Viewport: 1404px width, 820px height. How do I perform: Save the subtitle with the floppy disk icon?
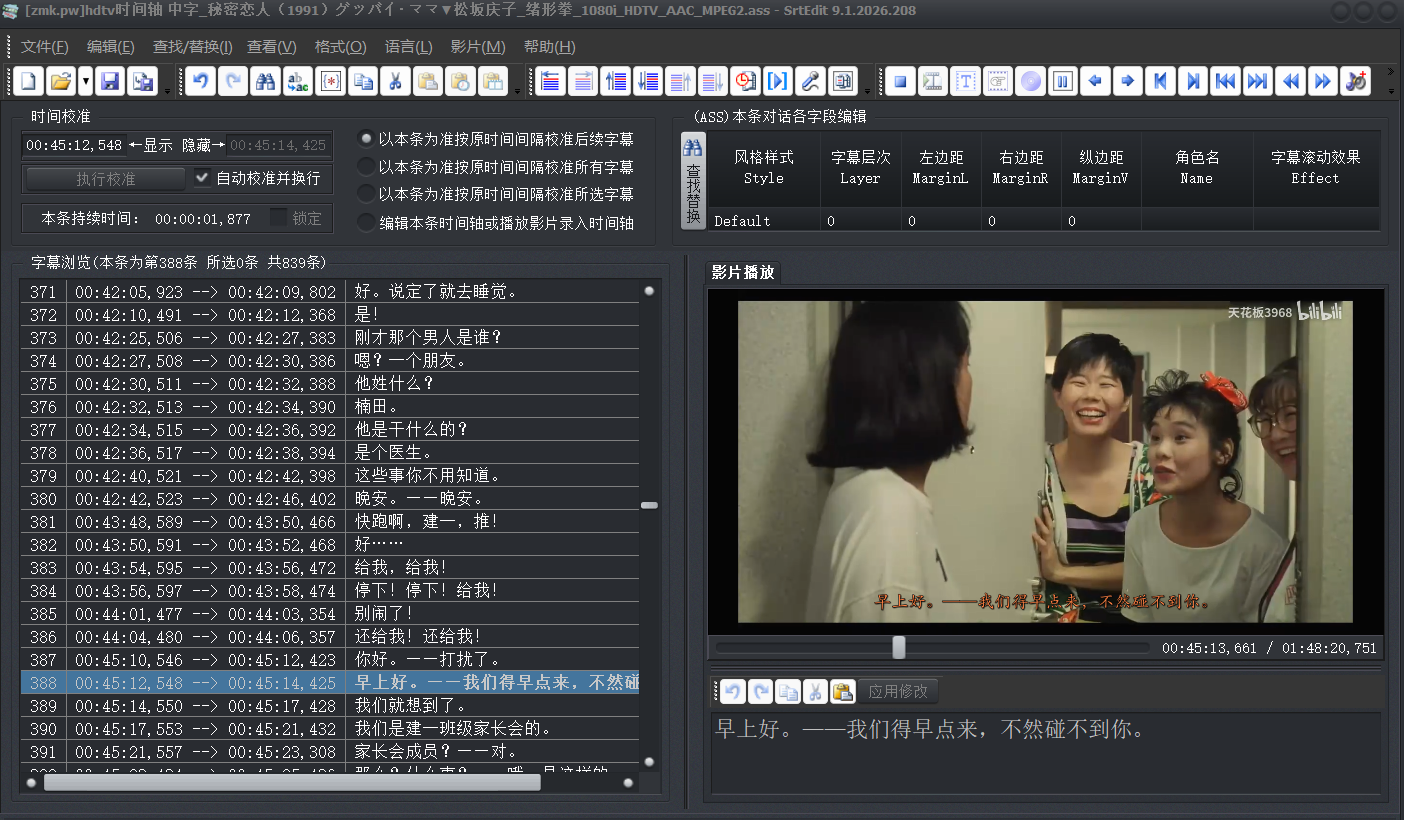pyautogui.click(x=110, y=81)
